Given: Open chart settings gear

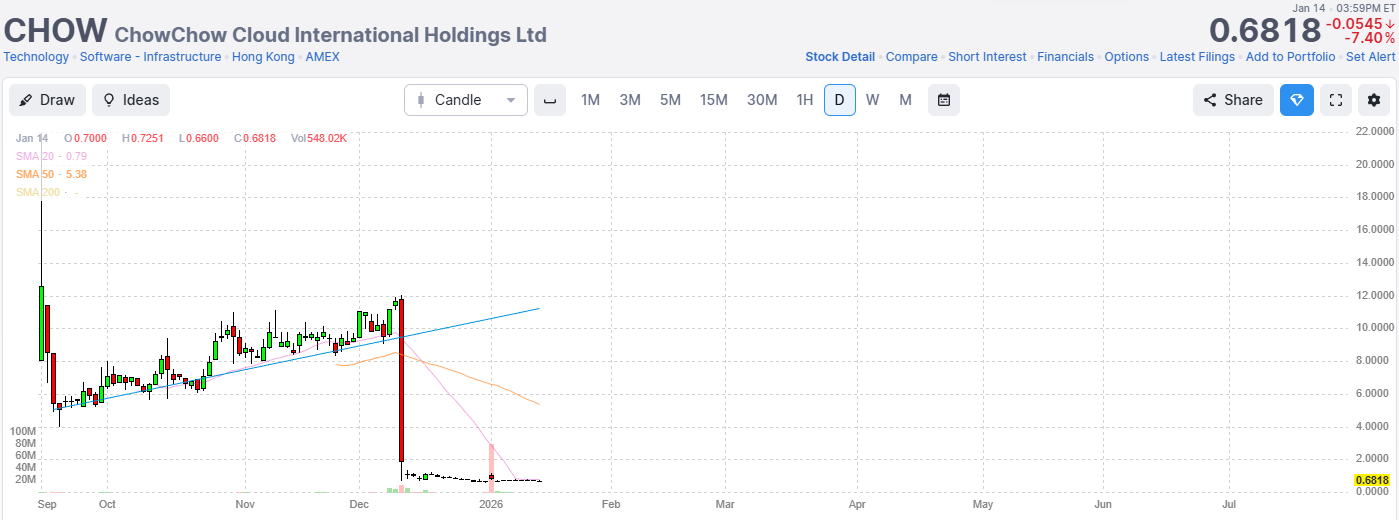Looking at the screenshot, I should pyautogui.click(x=1374, y=100).
